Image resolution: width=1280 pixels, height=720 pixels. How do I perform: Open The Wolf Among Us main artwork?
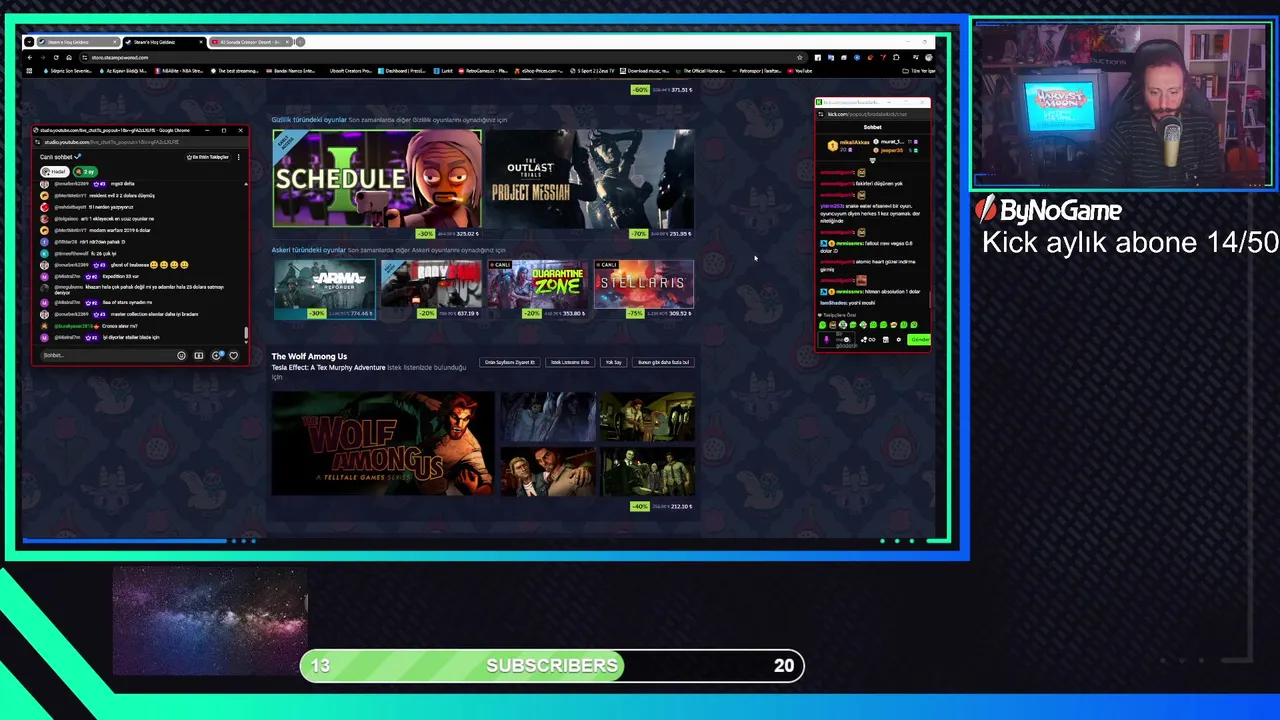382,444
